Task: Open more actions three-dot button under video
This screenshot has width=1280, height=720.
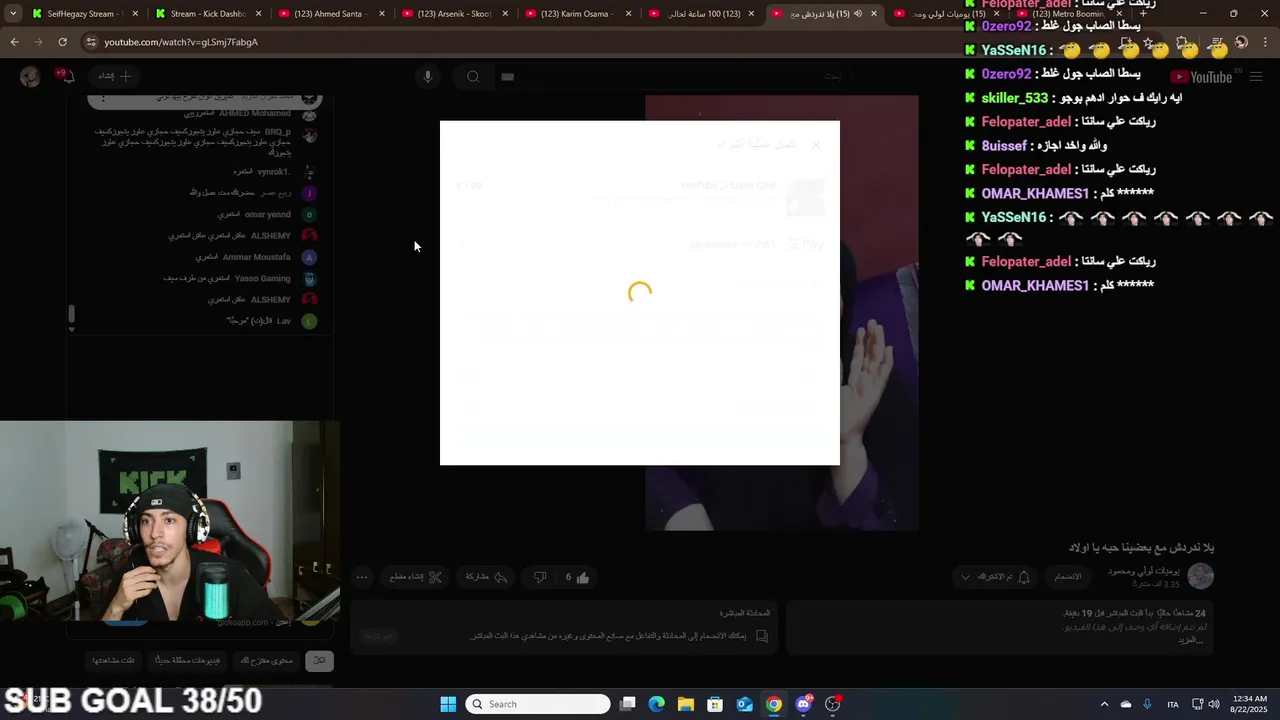Action: point(362,577)
